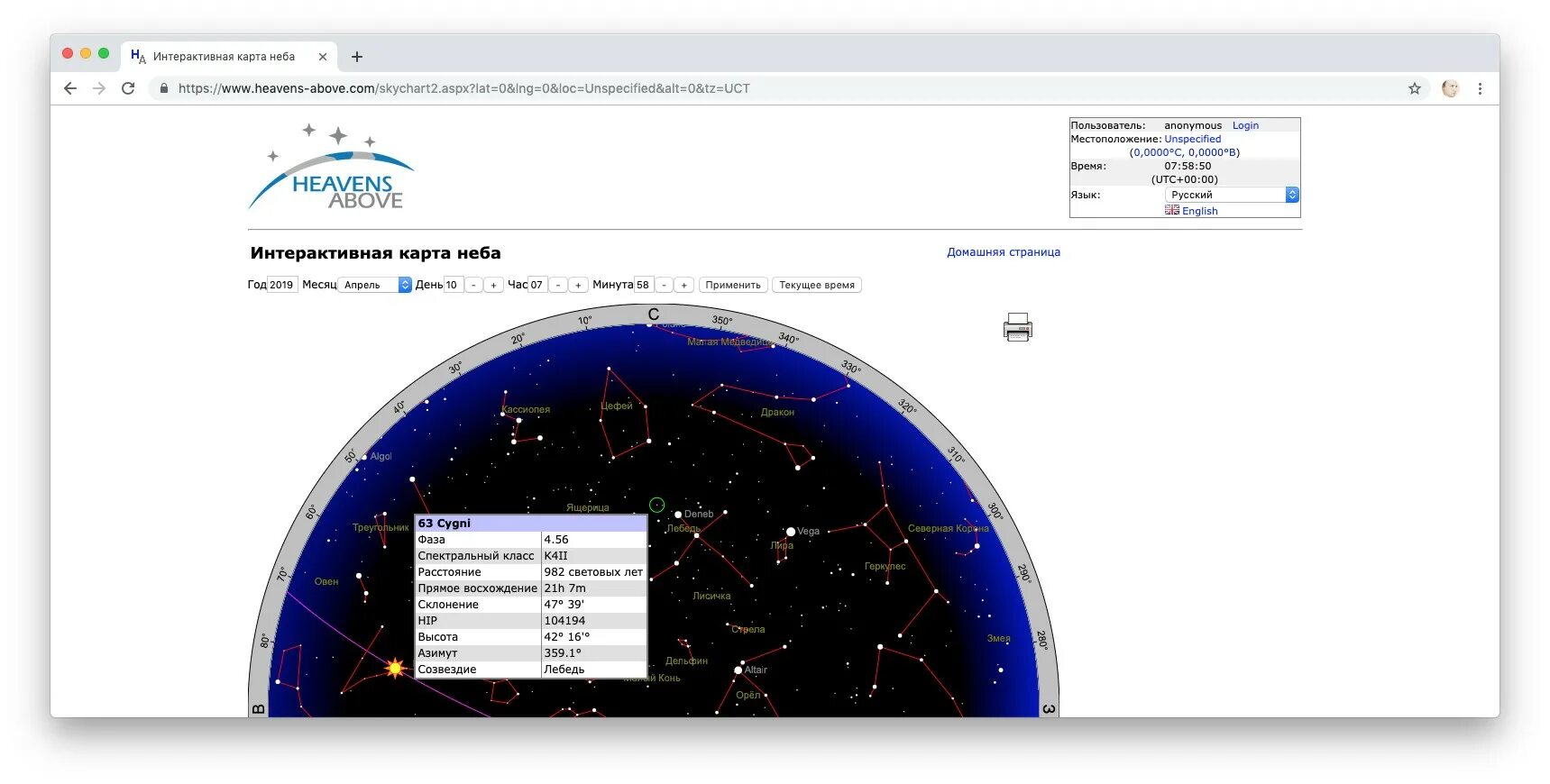The width and height of the screenshot is (1550, 784).
Task: Click the Vega star on the chart
Action: point(791,532)
